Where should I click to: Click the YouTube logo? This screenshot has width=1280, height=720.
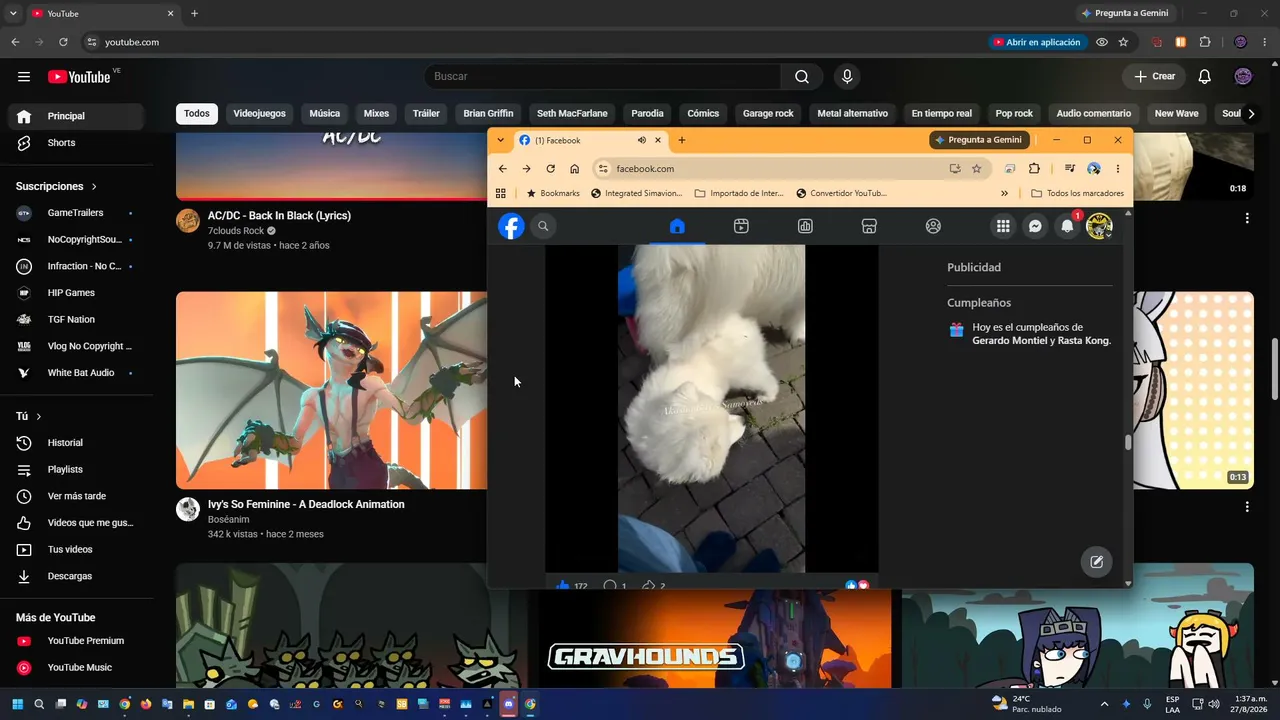point(79,77)
